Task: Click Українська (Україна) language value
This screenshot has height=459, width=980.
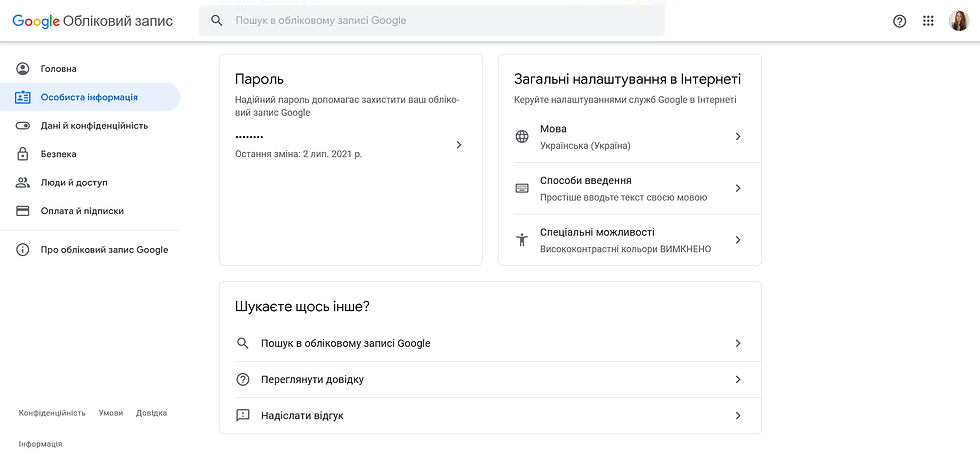Action: coord(585,146)
